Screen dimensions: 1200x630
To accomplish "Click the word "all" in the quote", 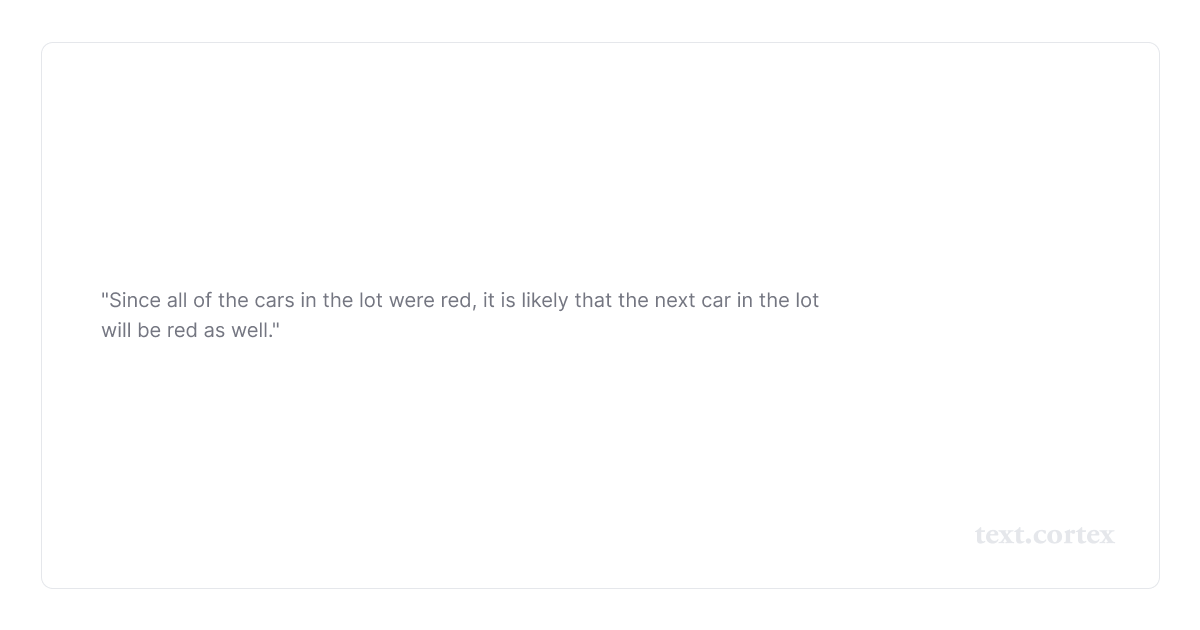I will coord(177,301).
